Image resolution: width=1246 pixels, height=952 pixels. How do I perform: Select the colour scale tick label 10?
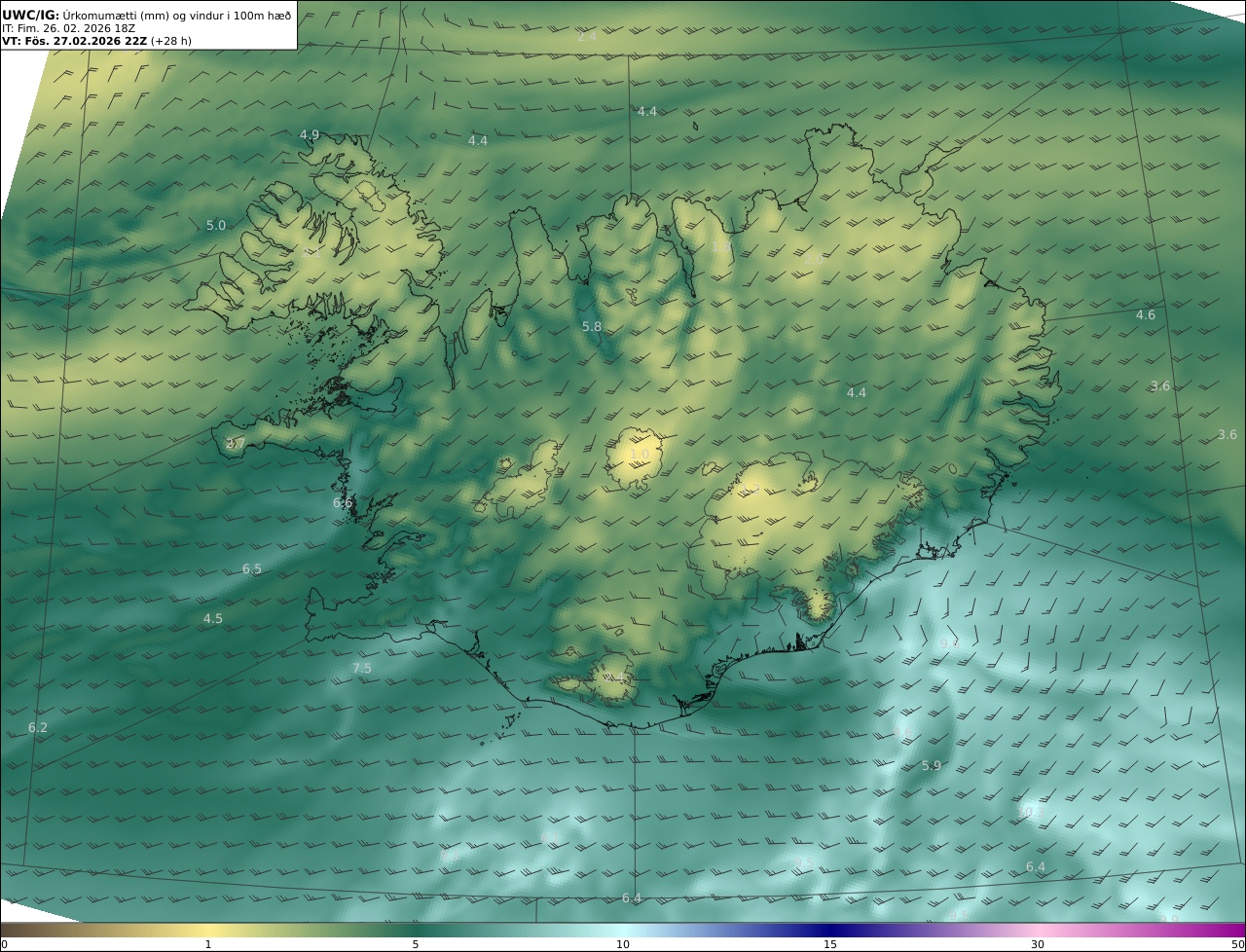click(623, 945)
